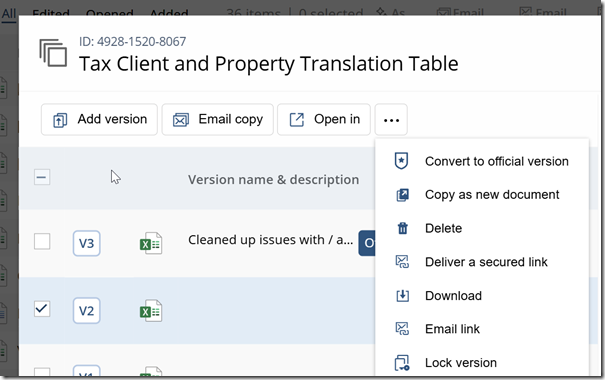Choose Lock version option
Image resolution: width=605 pixels, height=380 pixels.
click(482, 363)
